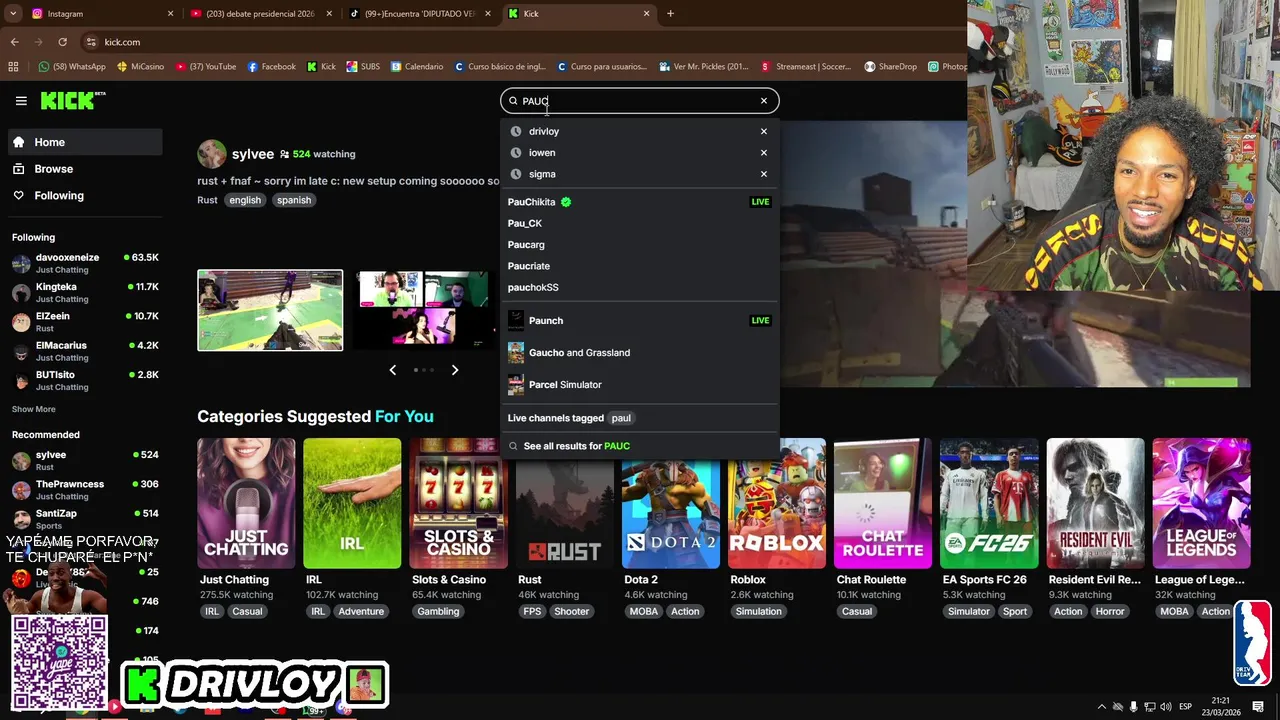1280x720 pixels.
Task: Open ElMacarius followed channel
Action: [x=85, y=351]
